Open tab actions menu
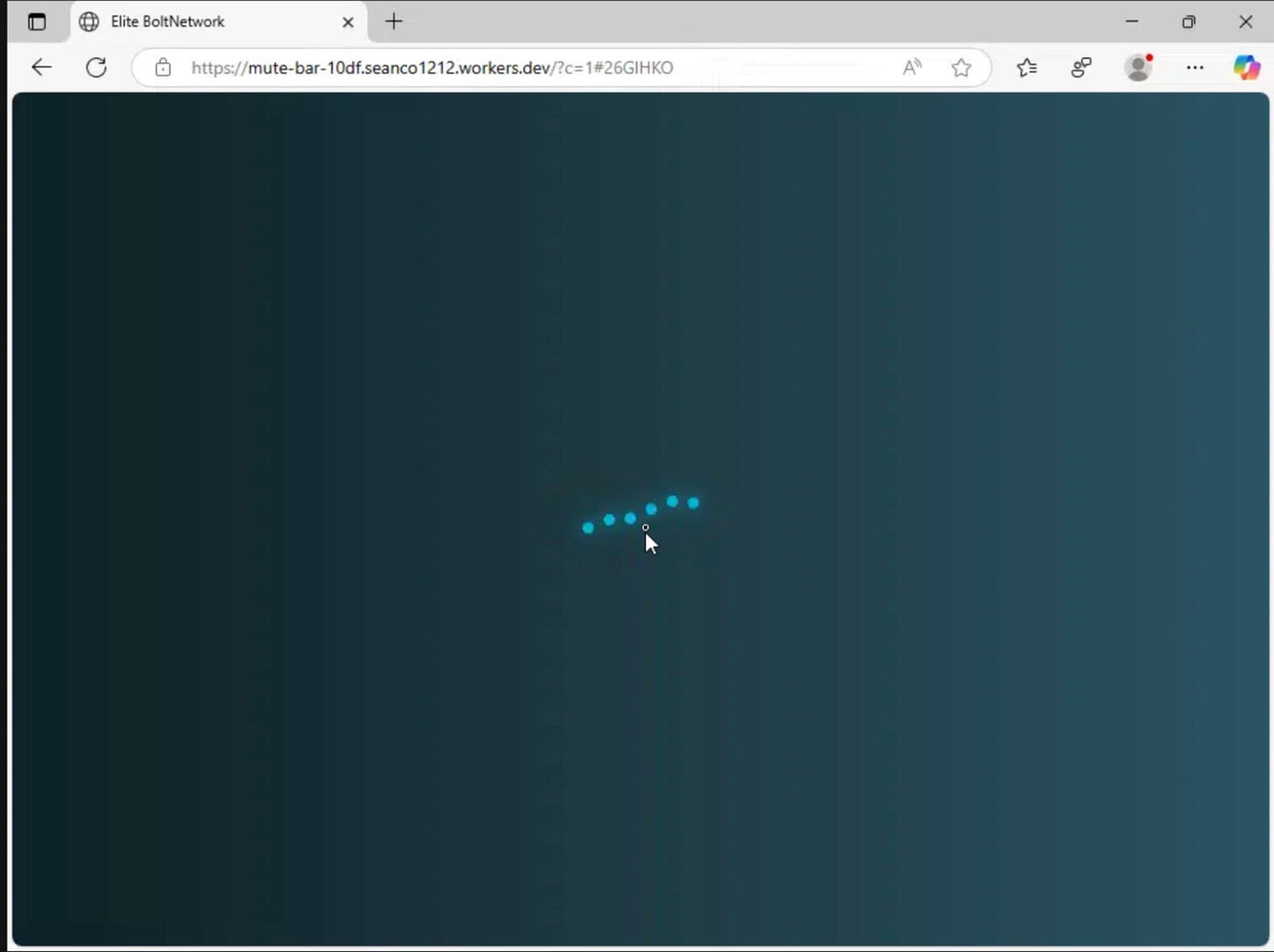The width and height of the screenshot is (1274, 952). 37,22
